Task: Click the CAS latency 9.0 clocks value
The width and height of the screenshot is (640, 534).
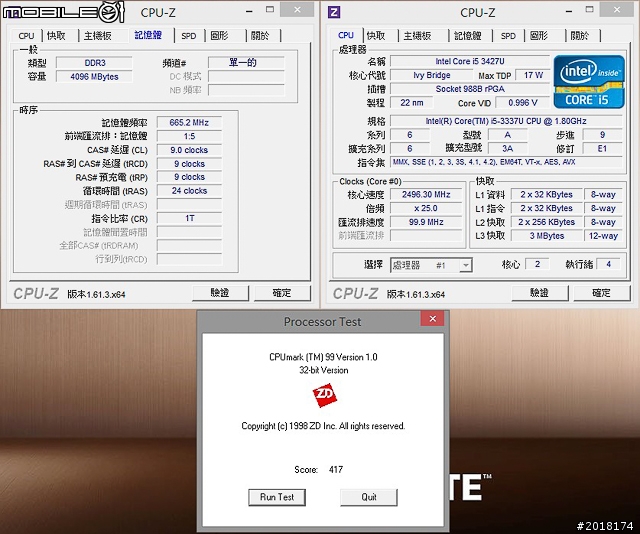Action: (x=189, y=150)
